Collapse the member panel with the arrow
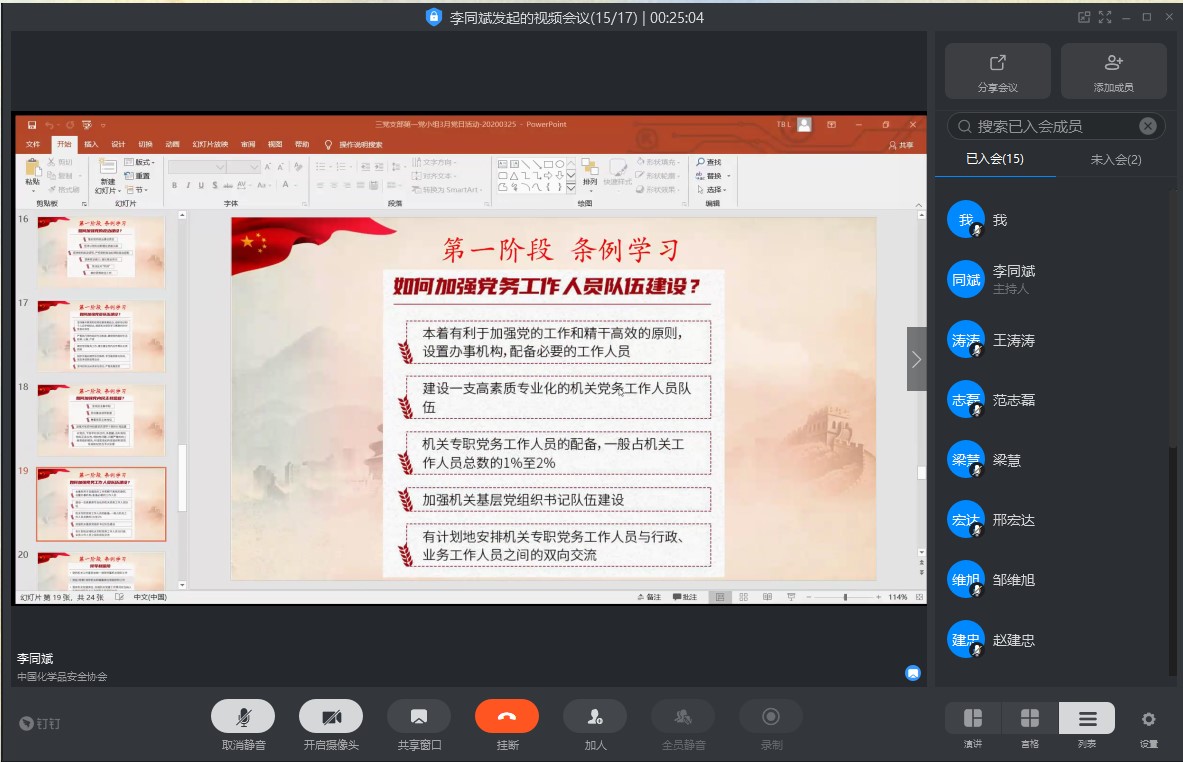The height and width of the screenshot is (762, 1183). tap(916, 358)
